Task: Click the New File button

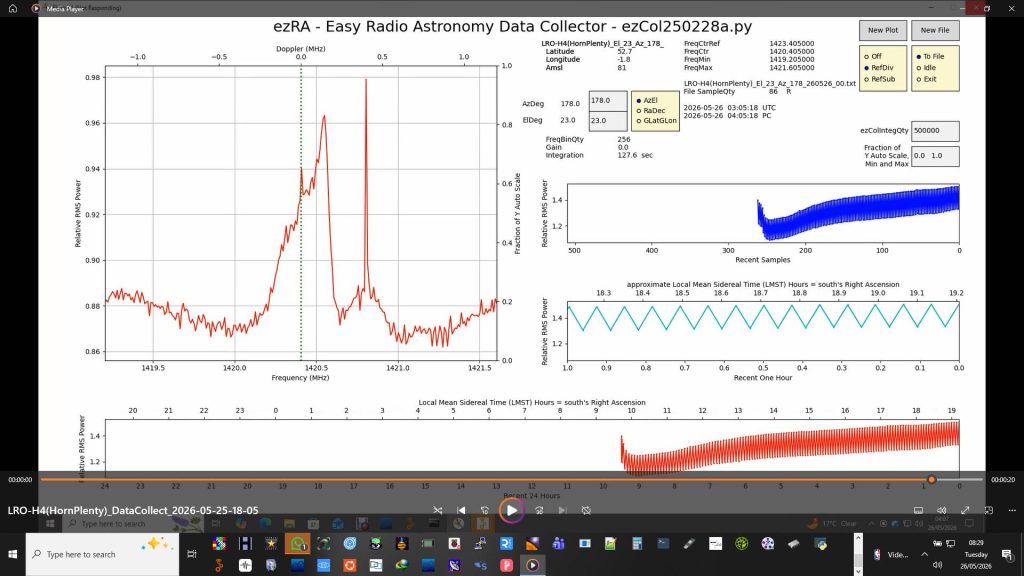Action: point(935,30)
